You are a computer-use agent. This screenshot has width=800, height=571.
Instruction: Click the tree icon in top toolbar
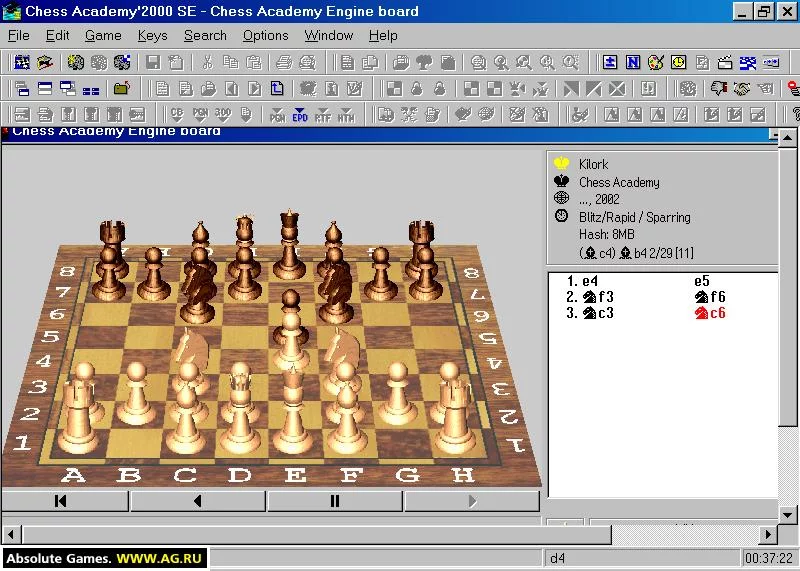coord(424,62)
